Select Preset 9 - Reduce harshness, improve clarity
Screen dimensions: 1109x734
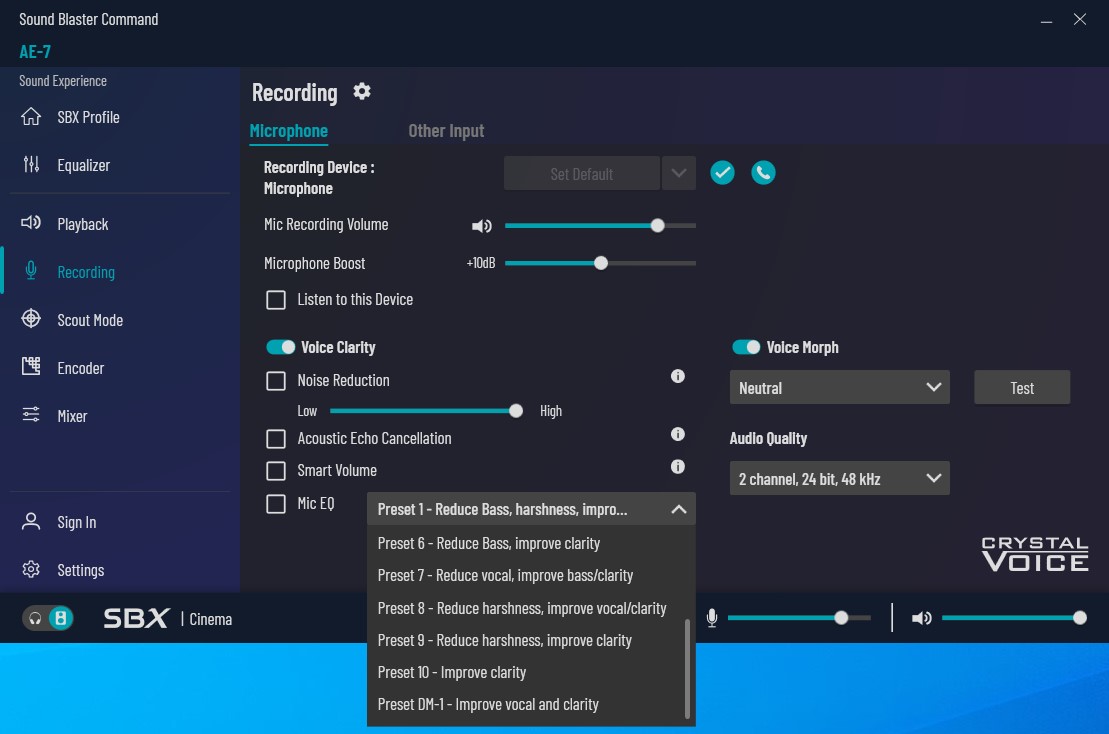526,640
